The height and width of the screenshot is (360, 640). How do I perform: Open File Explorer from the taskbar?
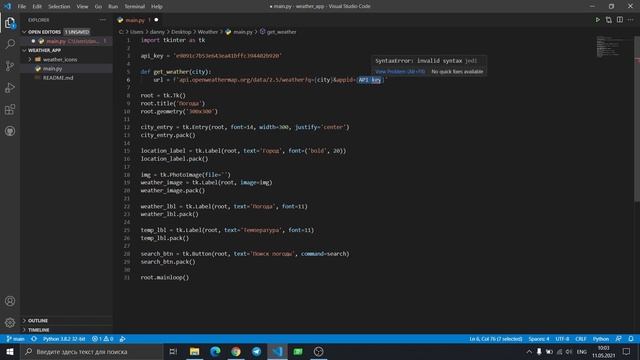194,351
